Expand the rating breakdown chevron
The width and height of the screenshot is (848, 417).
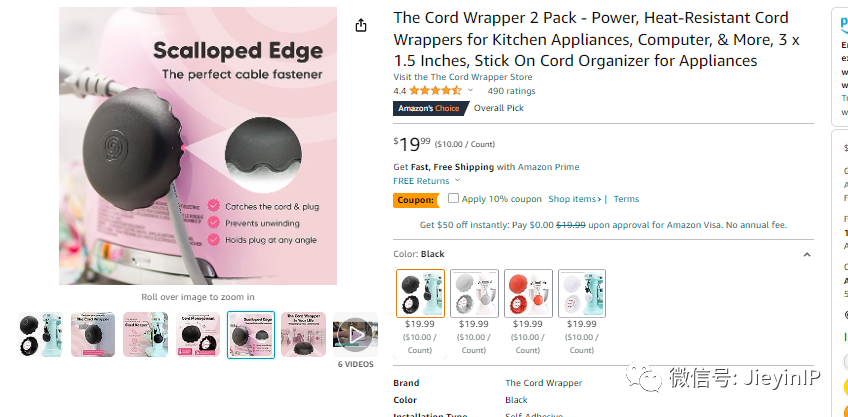point(470,91)
